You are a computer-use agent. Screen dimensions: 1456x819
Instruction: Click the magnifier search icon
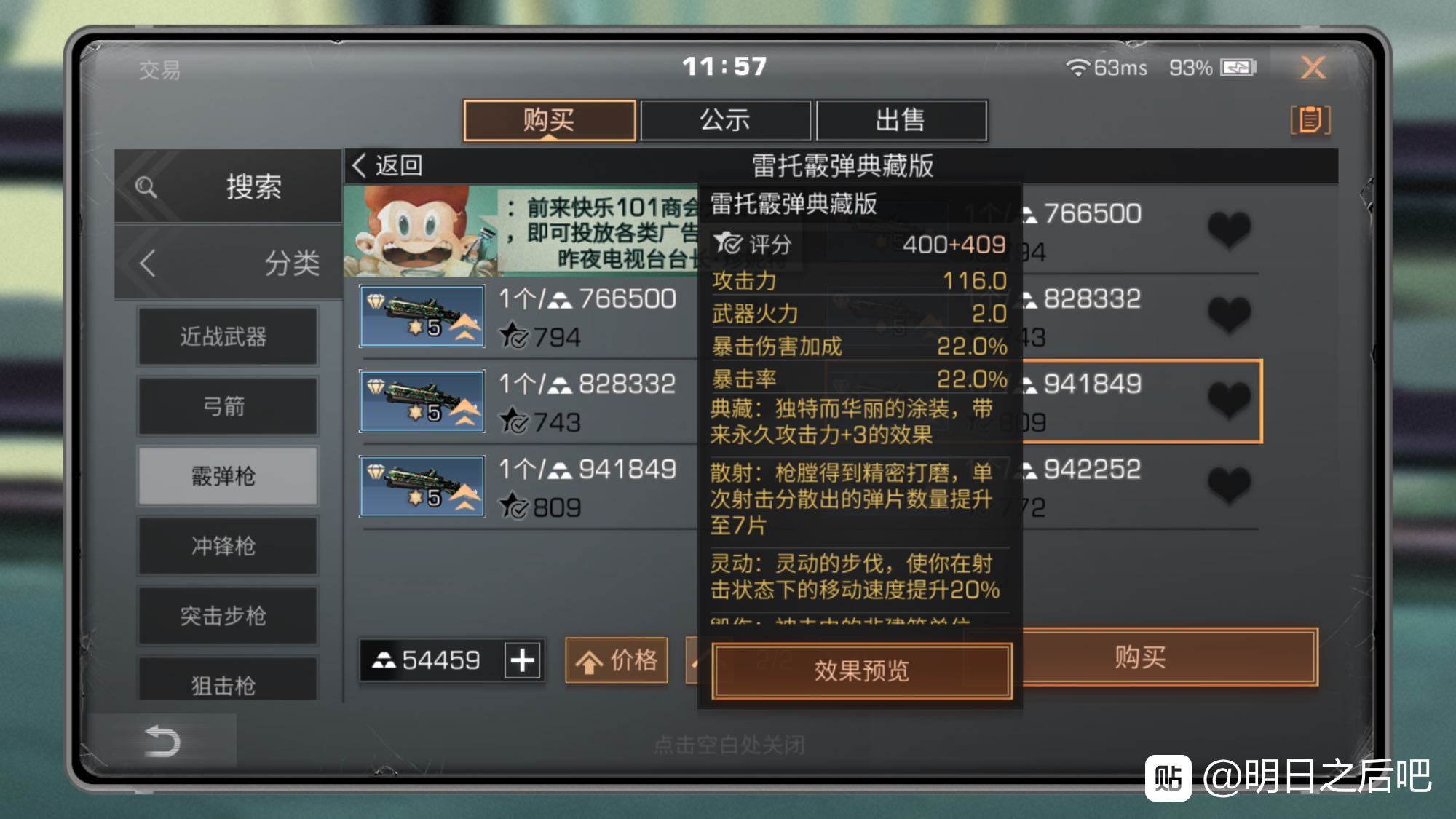pyautogui.click(x=146, y=187)
